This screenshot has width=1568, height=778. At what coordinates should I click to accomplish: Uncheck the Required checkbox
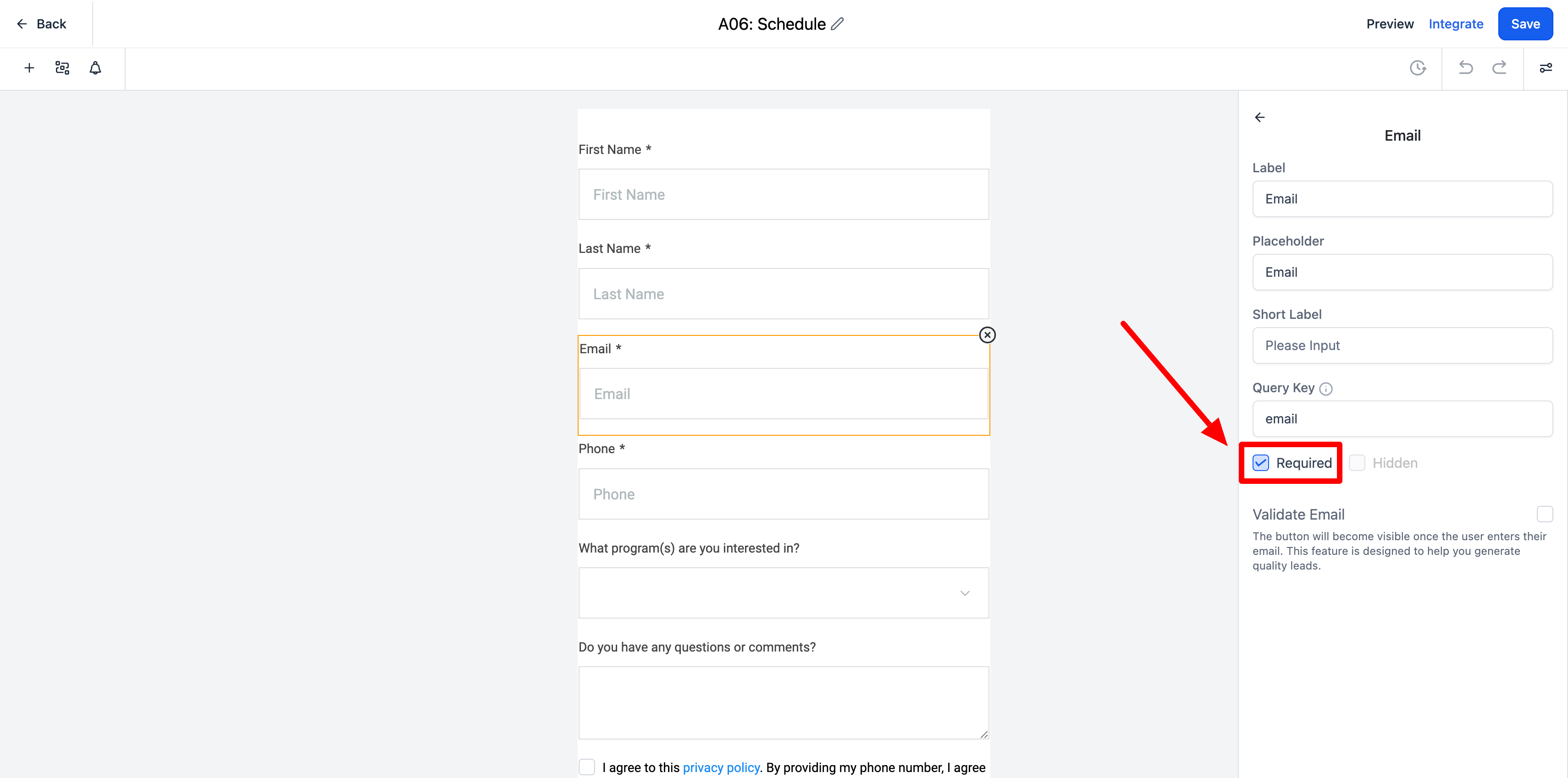pyautogui.click(x=1261, y=463)
